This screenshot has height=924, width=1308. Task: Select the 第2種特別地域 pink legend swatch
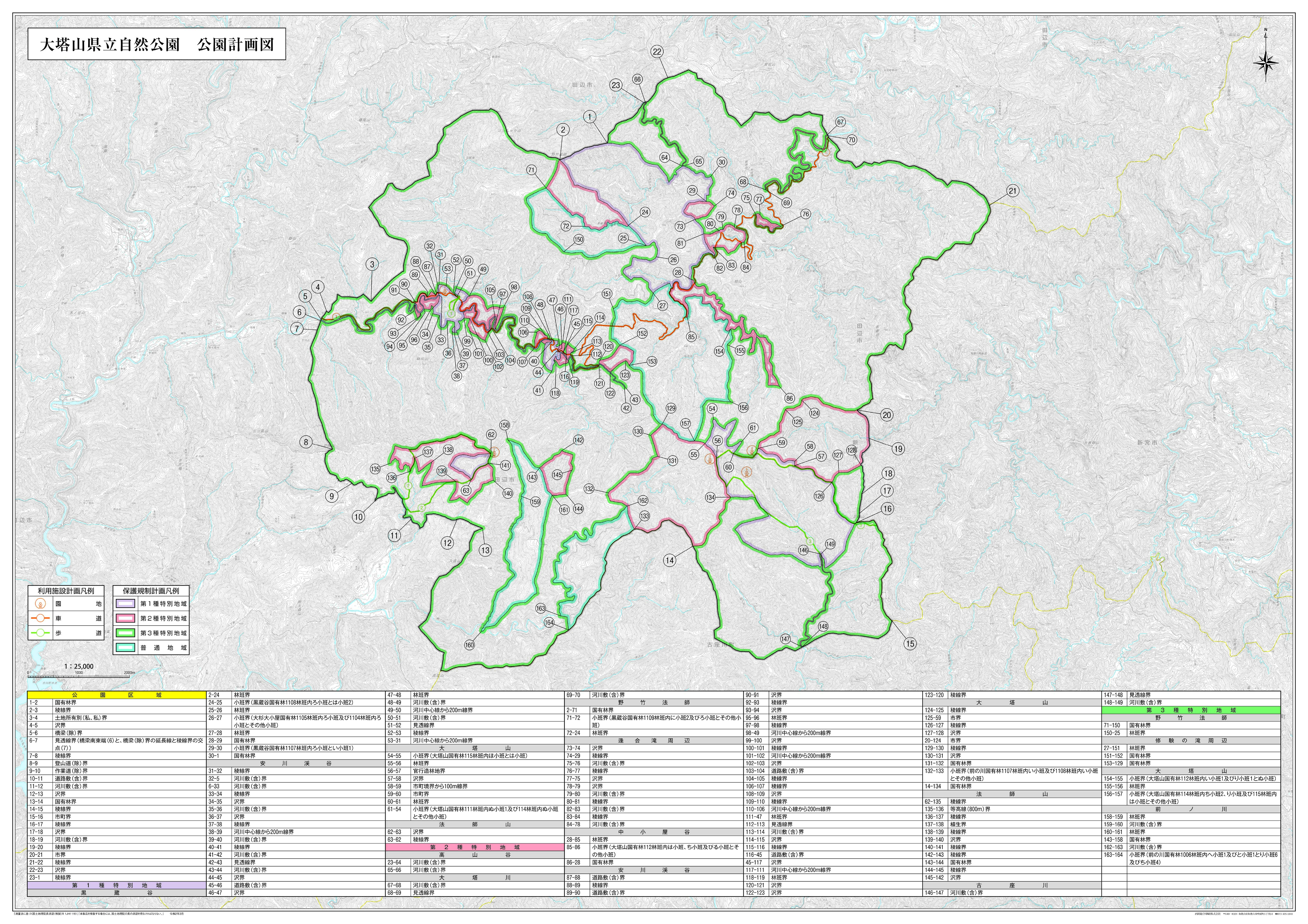pos(125,618)
